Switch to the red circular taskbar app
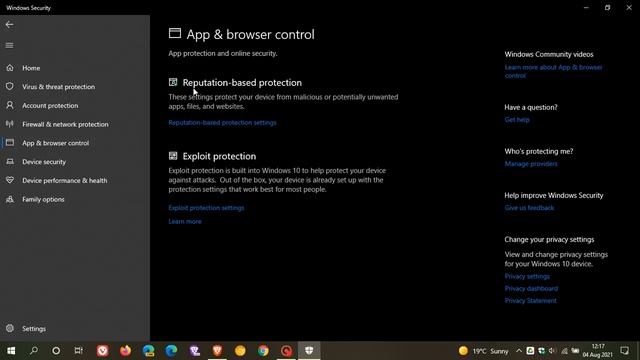 287,351
